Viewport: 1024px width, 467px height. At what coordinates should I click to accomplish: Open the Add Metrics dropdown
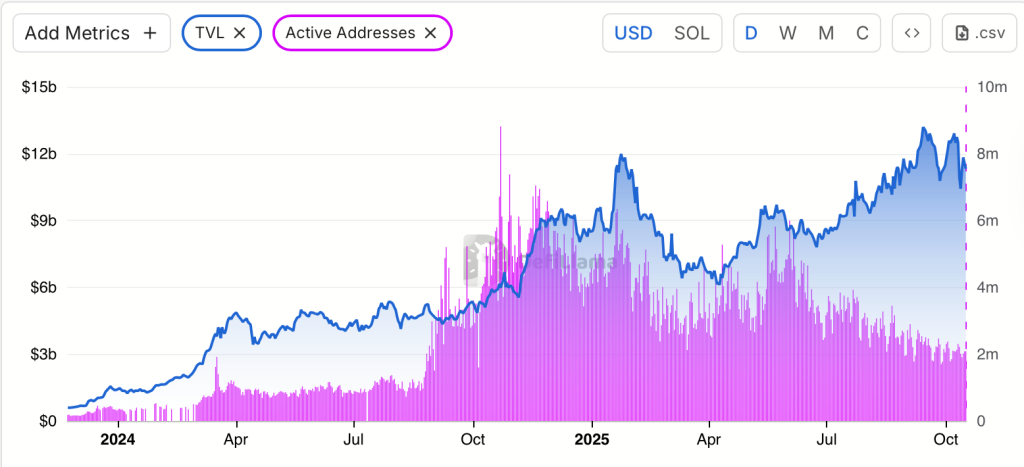(91, 33)
